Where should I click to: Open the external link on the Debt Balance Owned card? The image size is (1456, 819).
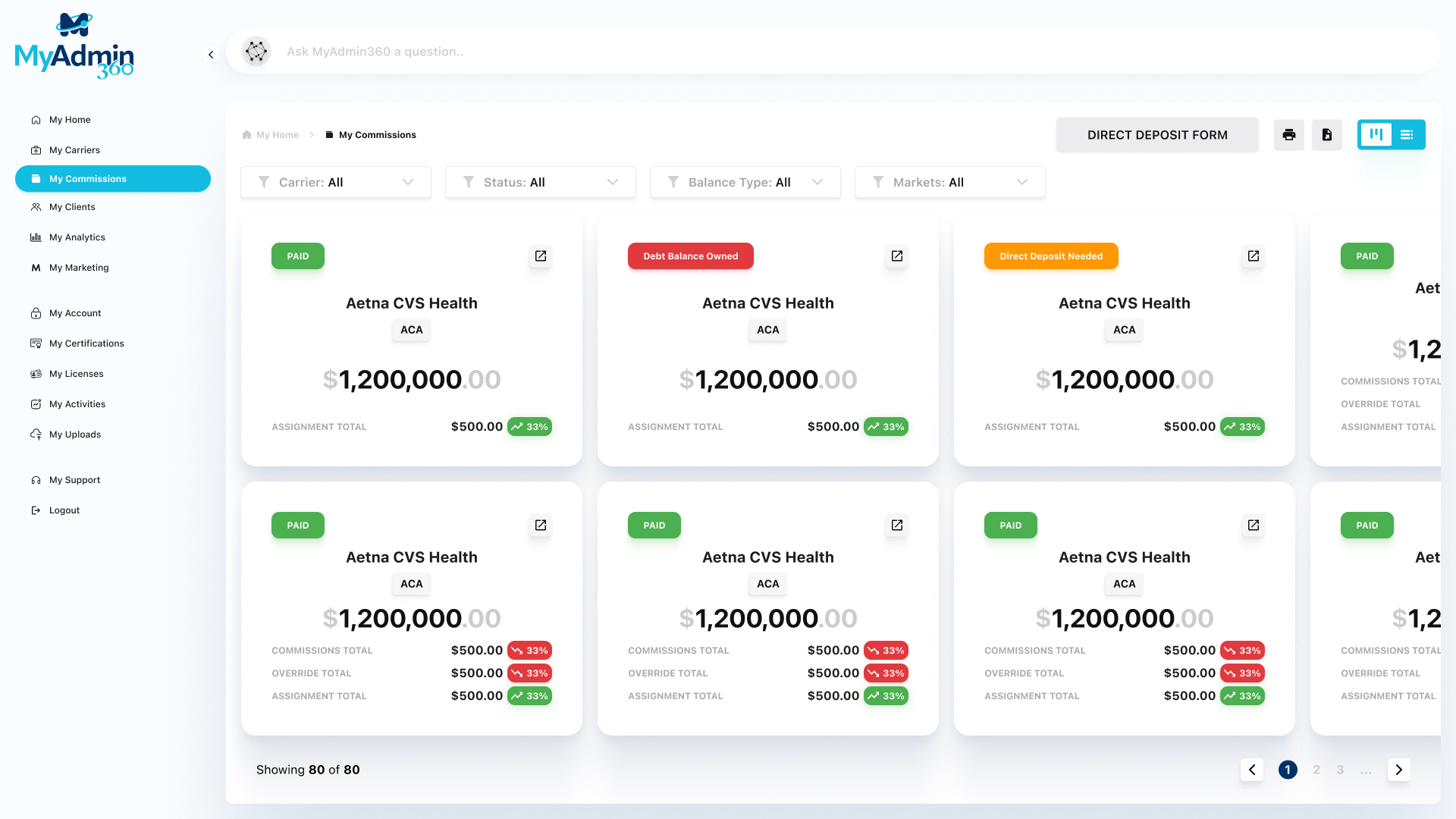[x=896, y=256]
